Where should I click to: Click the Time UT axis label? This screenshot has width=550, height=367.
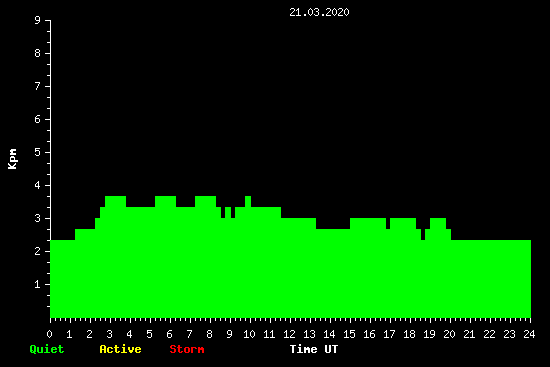(x=314, y=349)
